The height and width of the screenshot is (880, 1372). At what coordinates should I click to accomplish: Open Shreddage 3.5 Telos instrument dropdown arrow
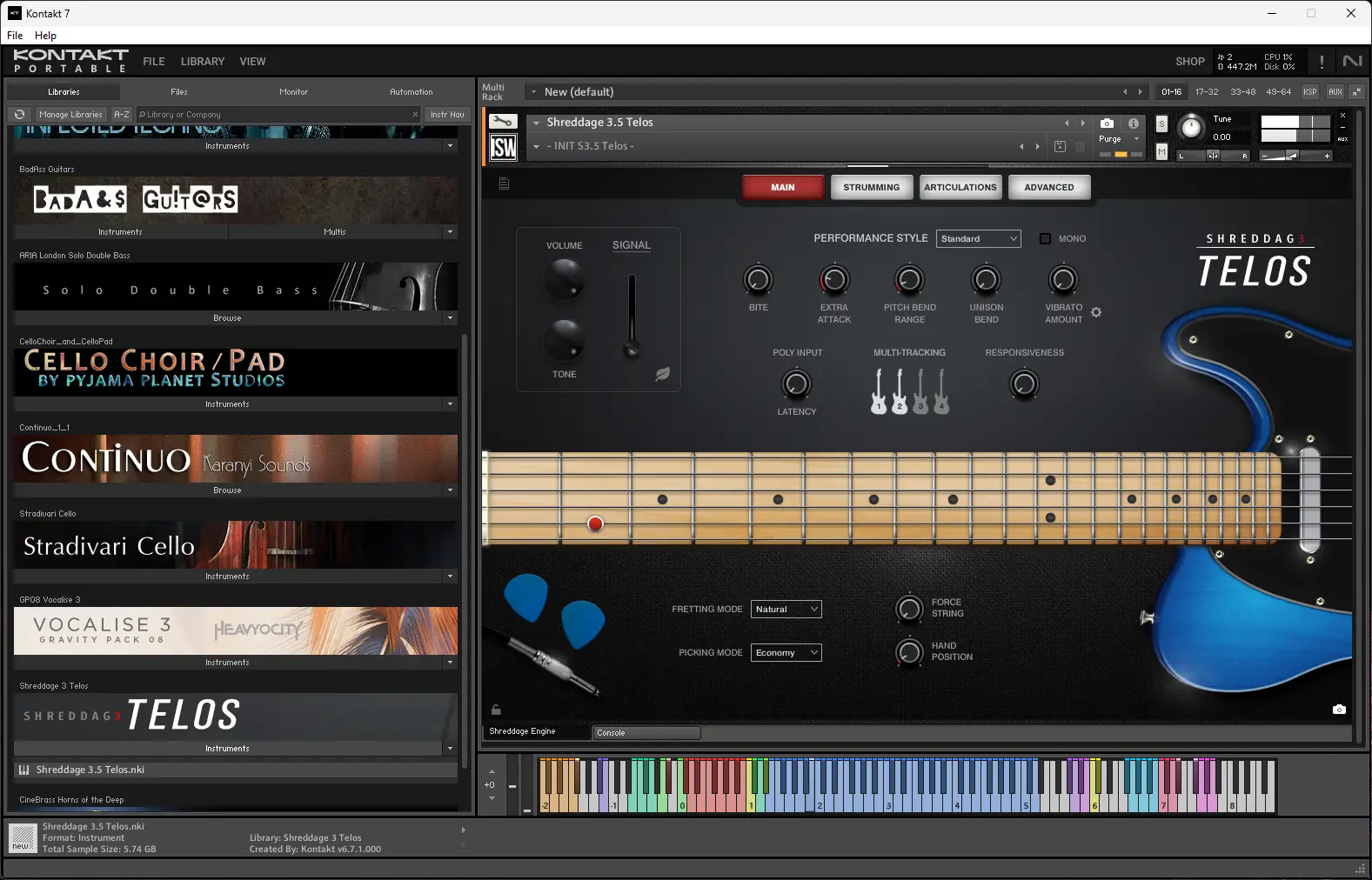click(536, 123)
